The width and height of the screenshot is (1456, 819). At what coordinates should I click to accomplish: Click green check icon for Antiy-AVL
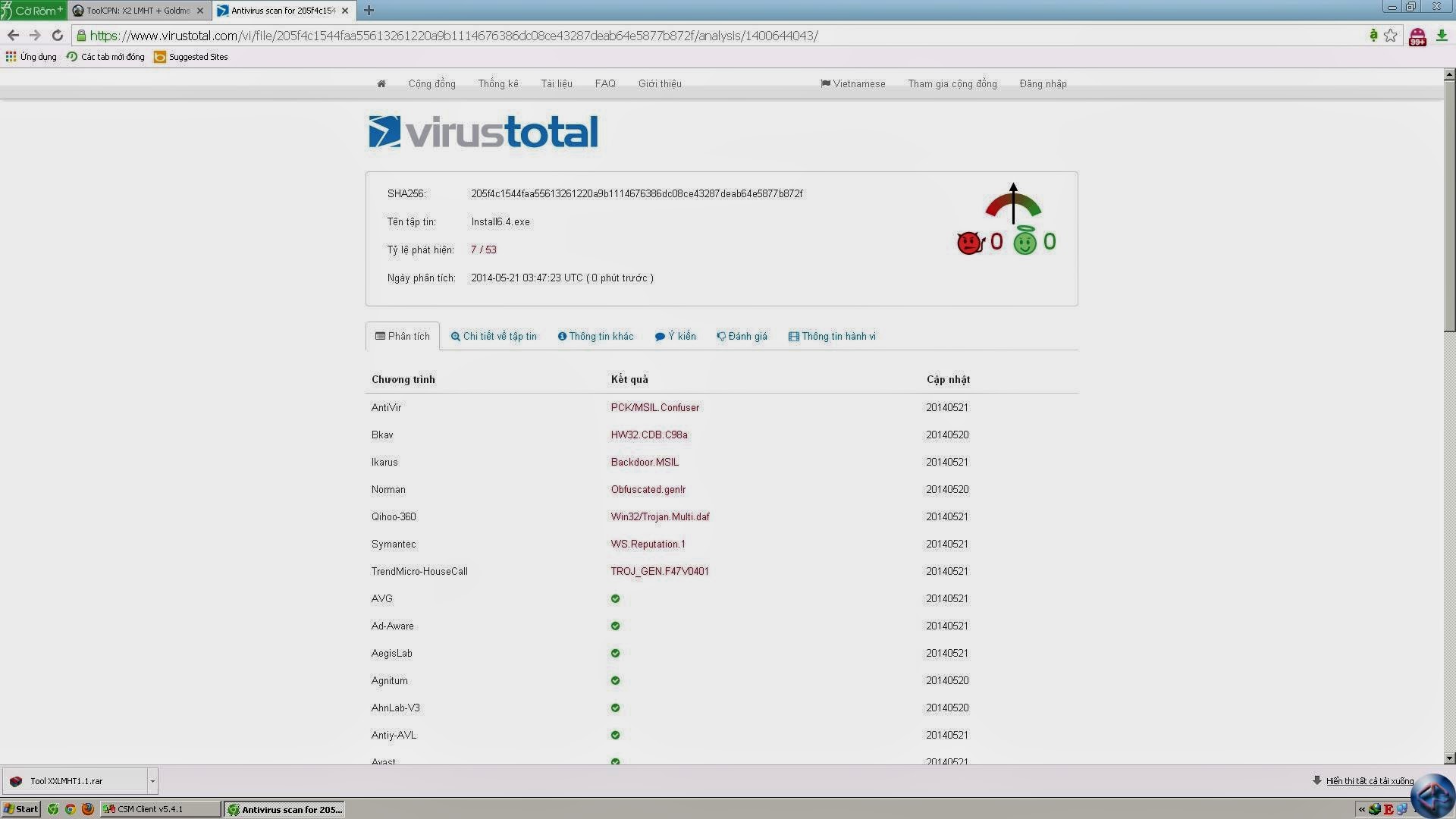point(615,736)
